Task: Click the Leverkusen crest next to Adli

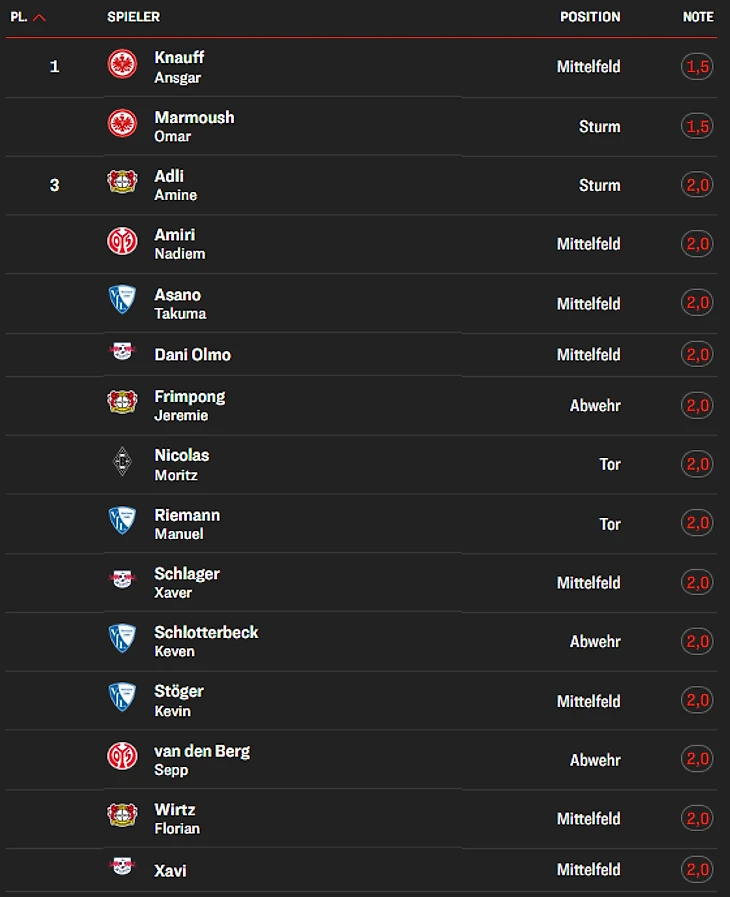Action: point(122,182)
